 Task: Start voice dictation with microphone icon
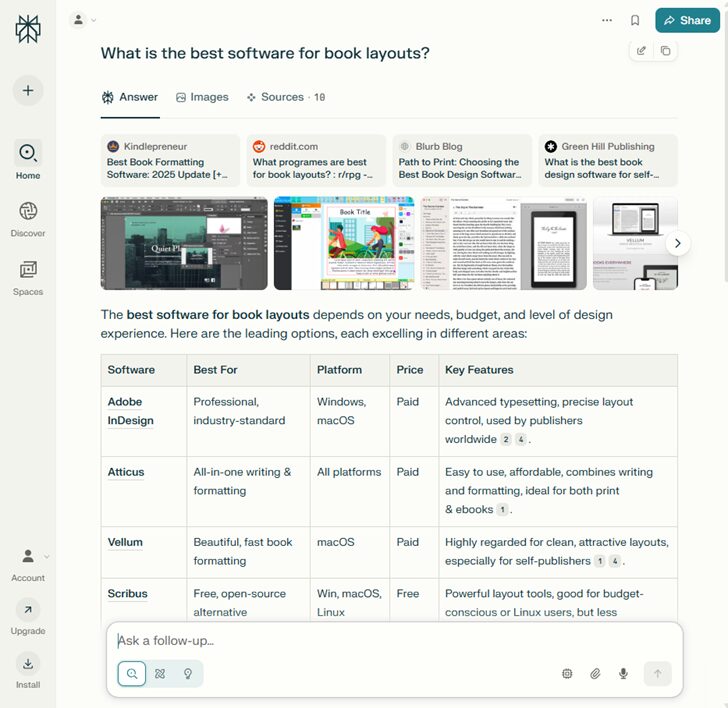624,674
